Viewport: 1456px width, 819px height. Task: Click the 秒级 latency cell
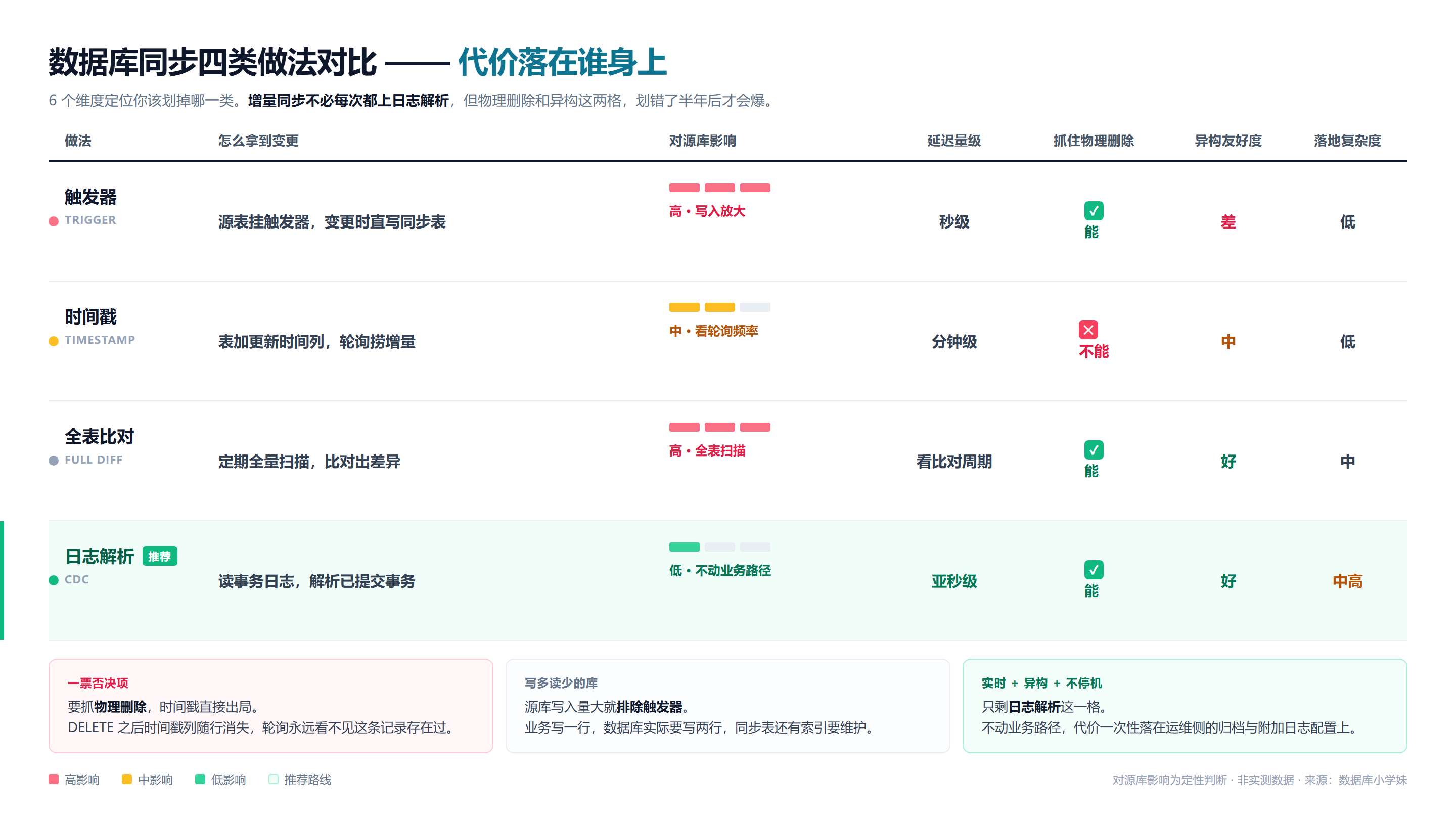click(954, 221)
